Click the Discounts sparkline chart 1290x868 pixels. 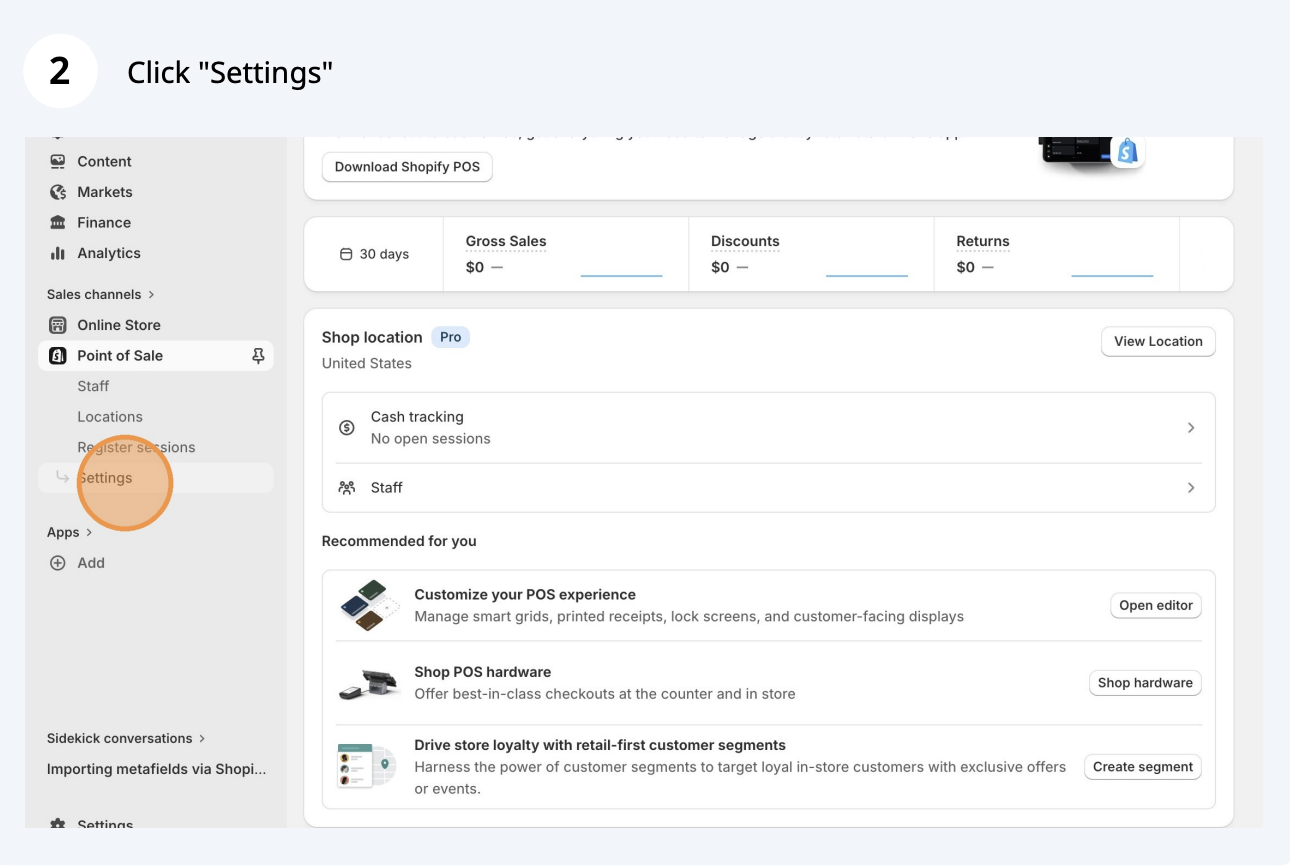click(867, 274)
